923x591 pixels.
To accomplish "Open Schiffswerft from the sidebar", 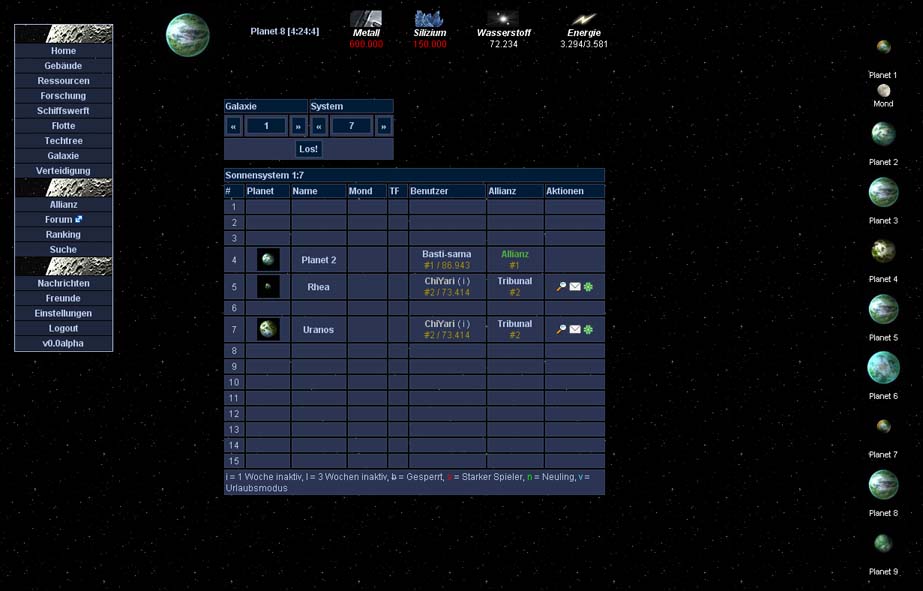I will (x=63, y=111).
